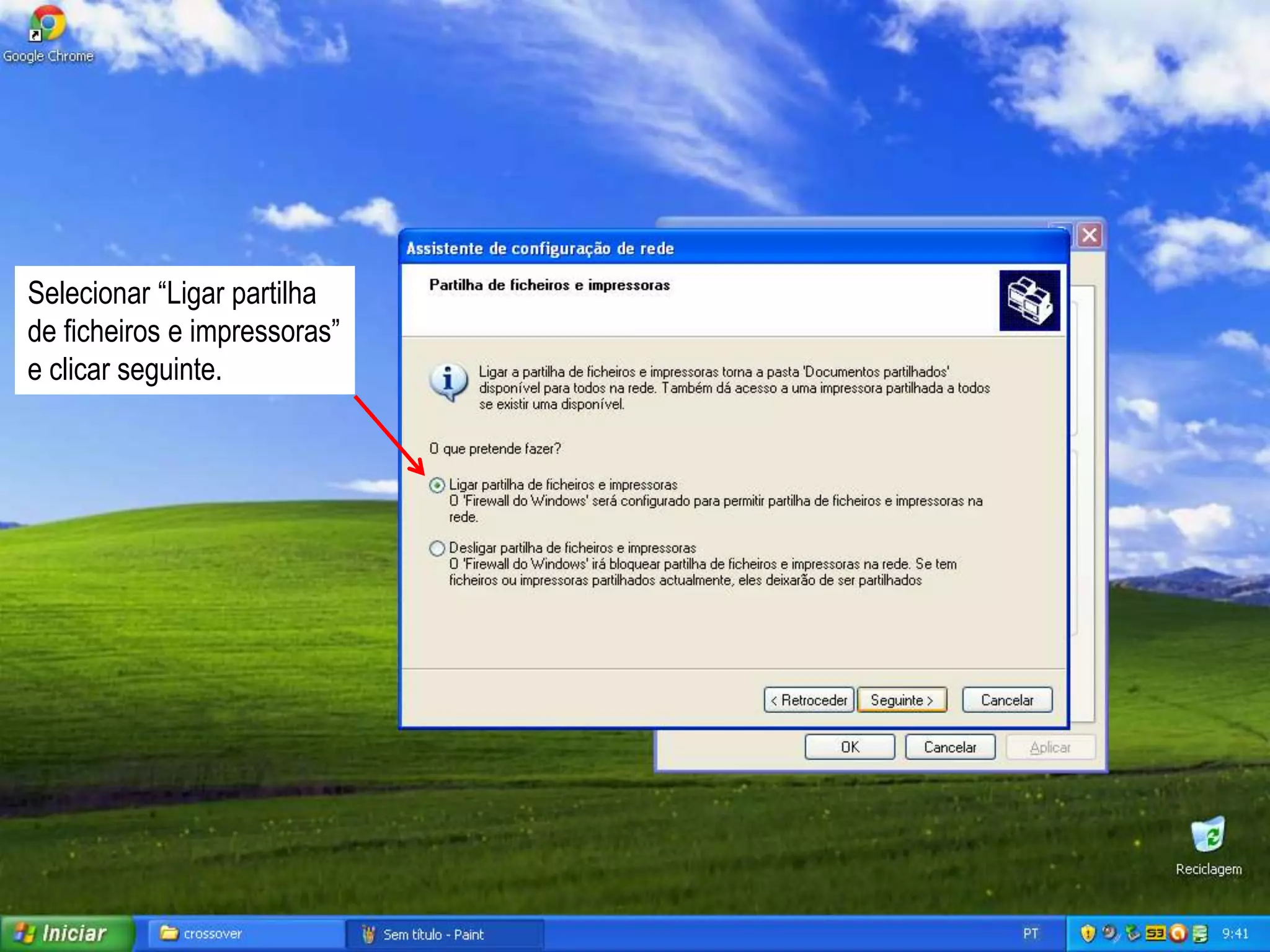Click the Retroceder button
The image size is (1270, 952).
809,700
